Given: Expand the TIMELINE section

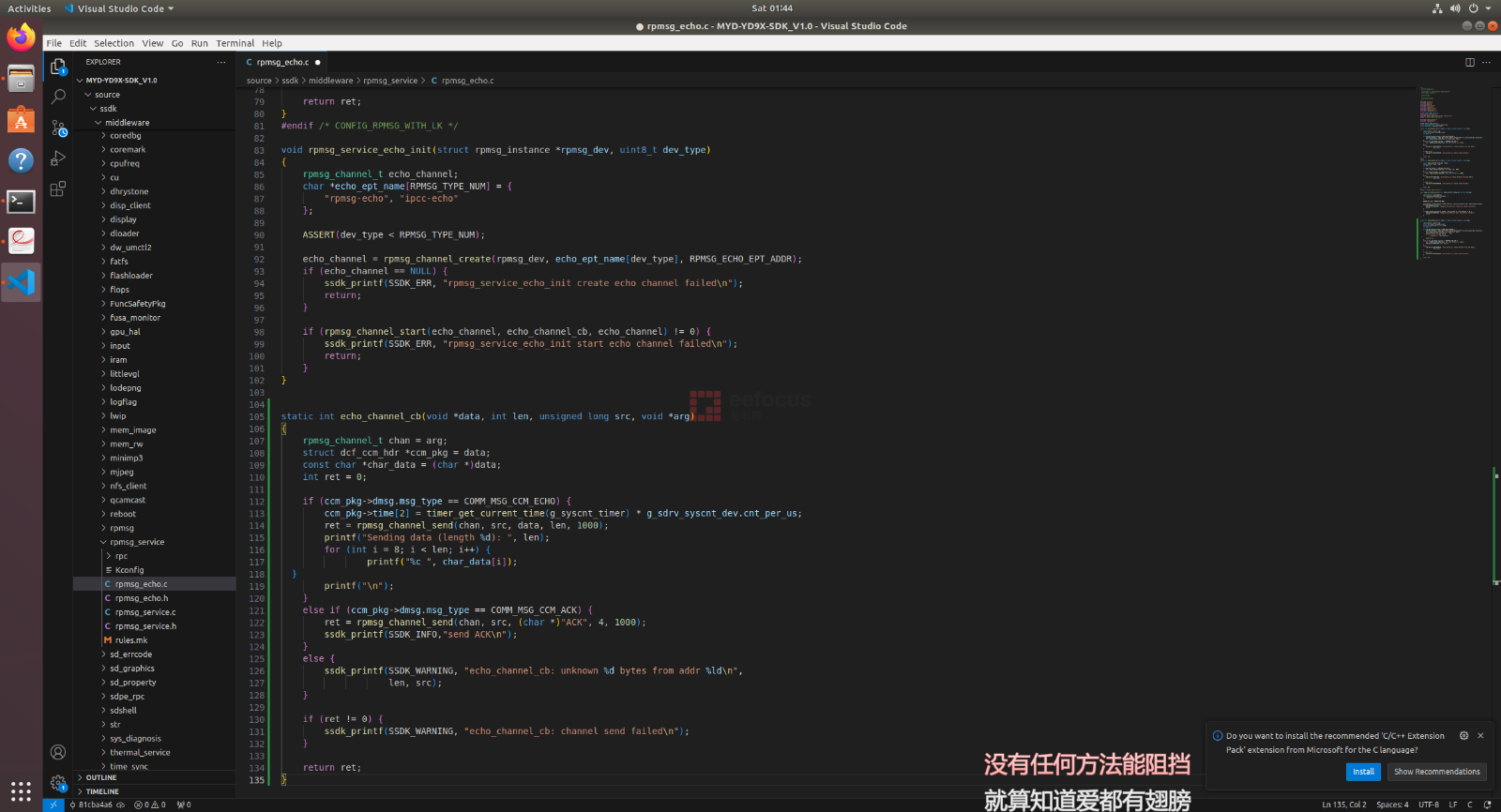Looking at the screenshot, I should [x=102, y=791].
